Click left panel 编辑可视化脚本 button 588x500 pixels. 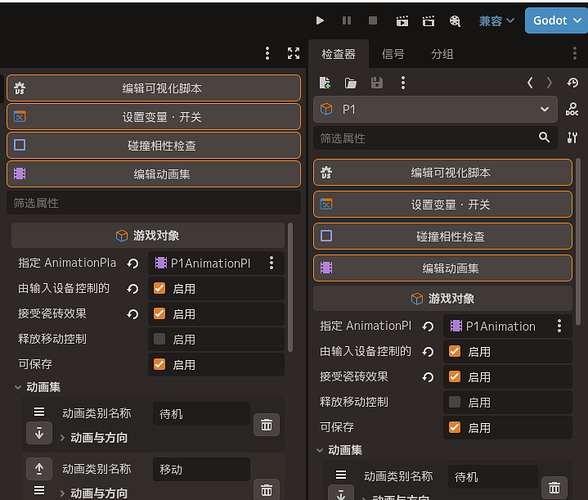coord(154,88)
